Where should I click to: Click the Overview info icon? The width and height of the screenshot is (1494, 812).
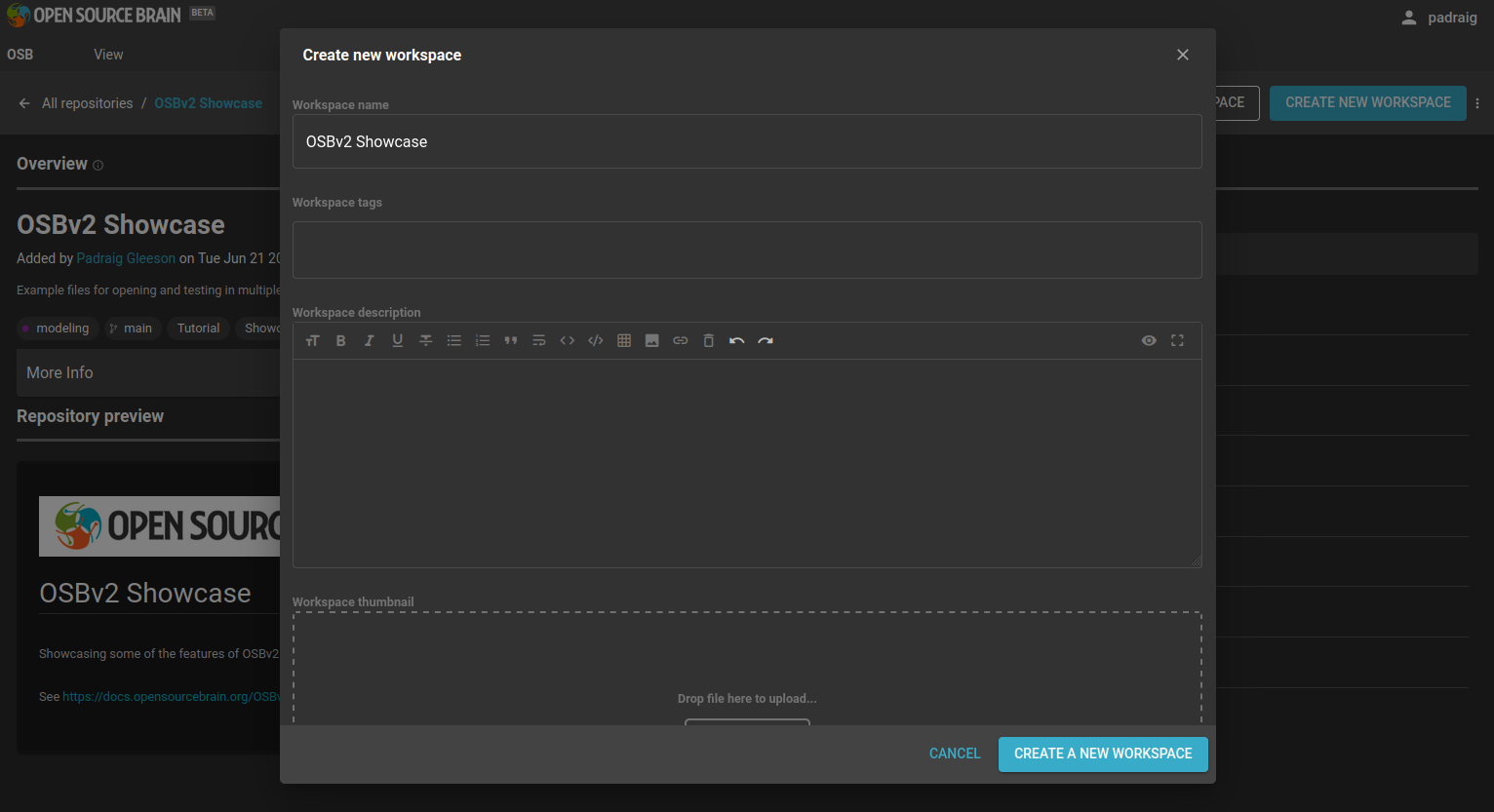[98, 166]
